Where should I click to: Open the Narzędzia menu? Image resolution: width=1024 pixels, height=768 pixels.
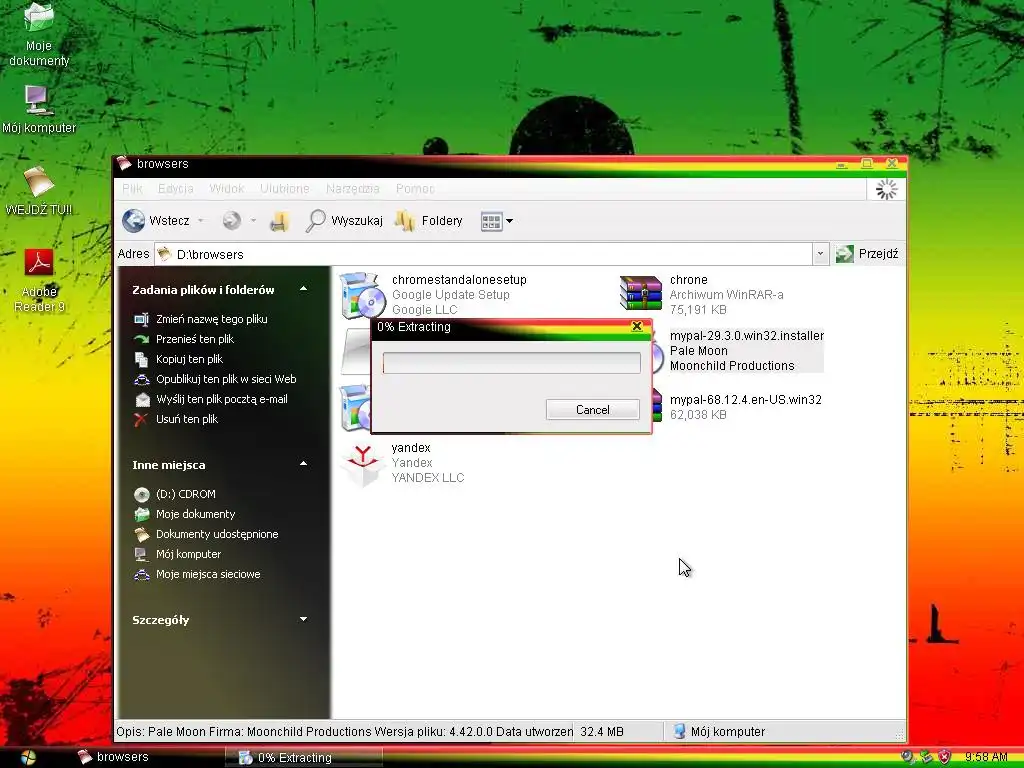353,189
